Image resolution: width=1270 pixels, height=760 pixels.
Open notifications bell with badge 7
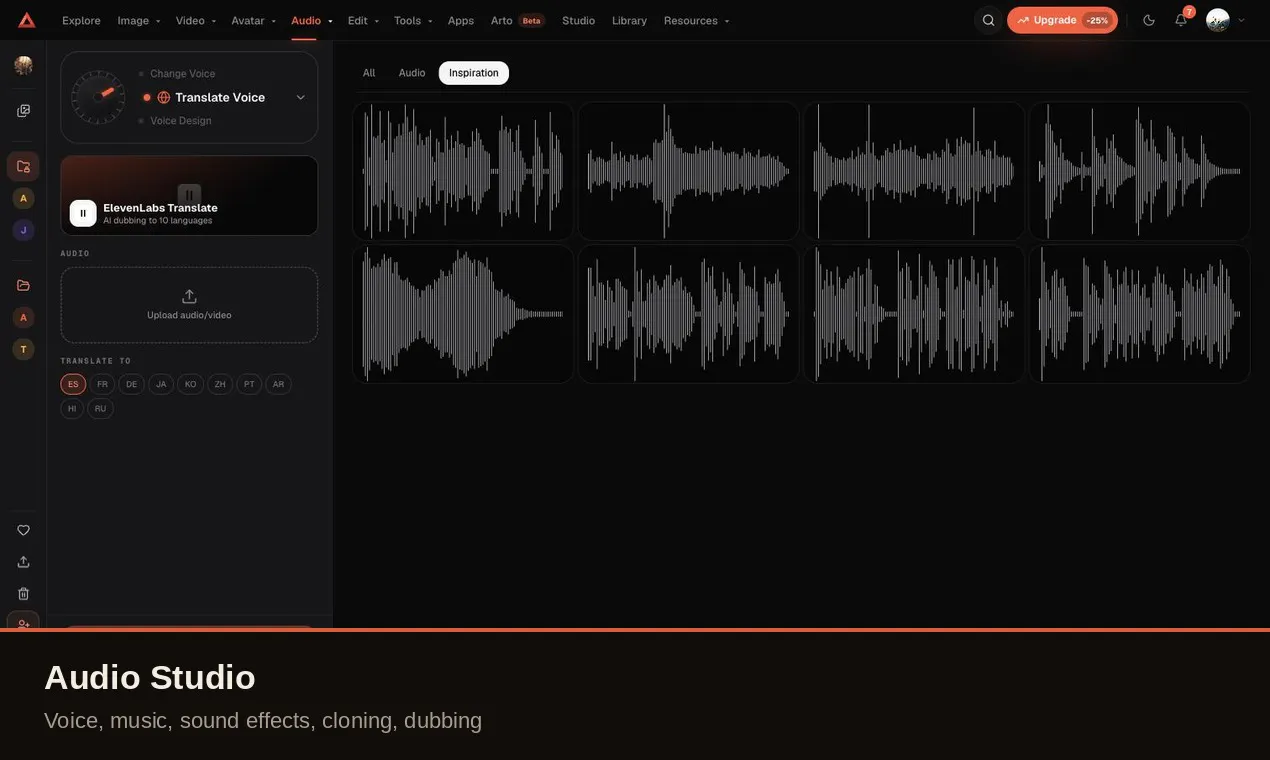(x=1181, y=20)
